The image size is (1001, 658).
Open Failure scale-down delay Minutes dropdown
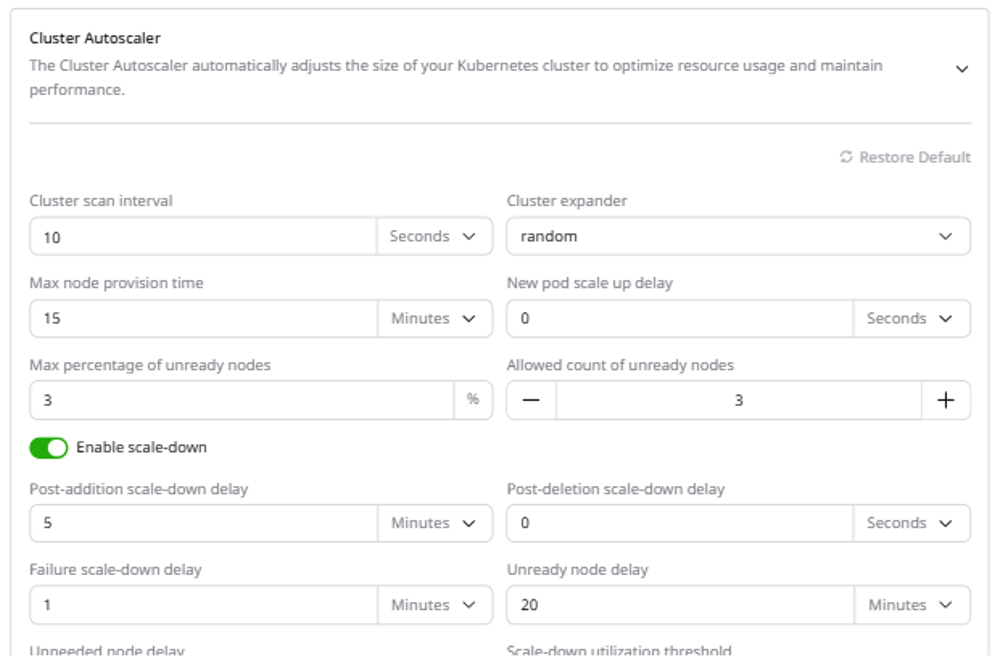(x=435, y=605)
